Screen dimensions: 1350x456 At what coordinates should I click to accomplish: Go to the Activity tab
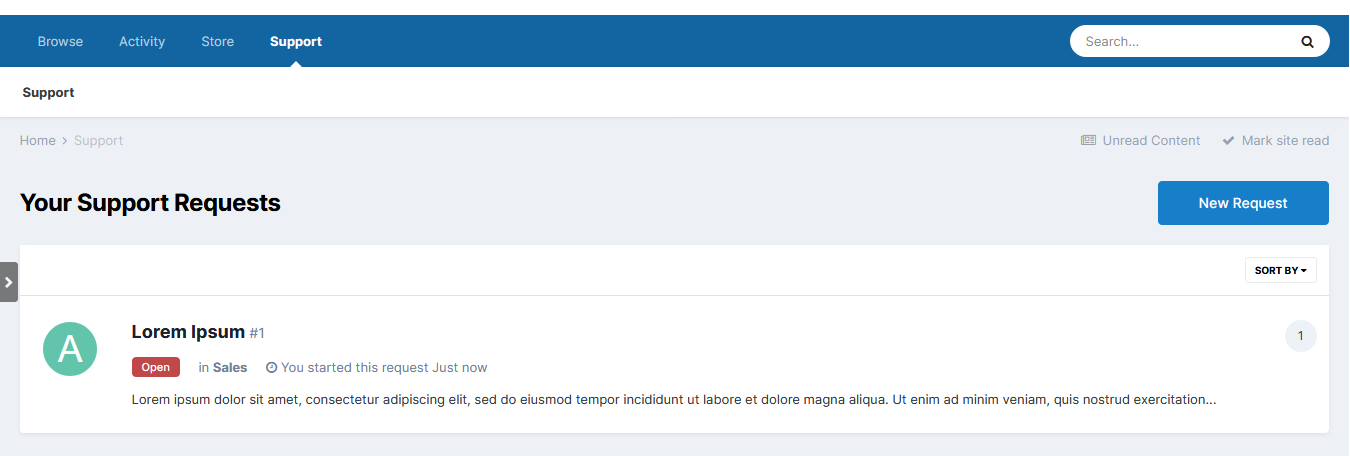[x=142, y=42]
